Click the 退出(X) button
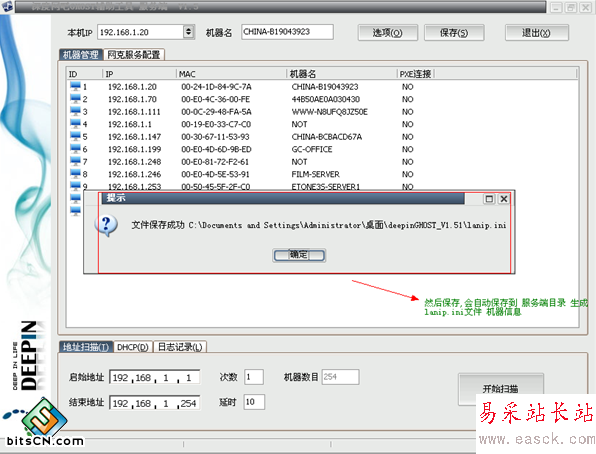 [536, 33]
